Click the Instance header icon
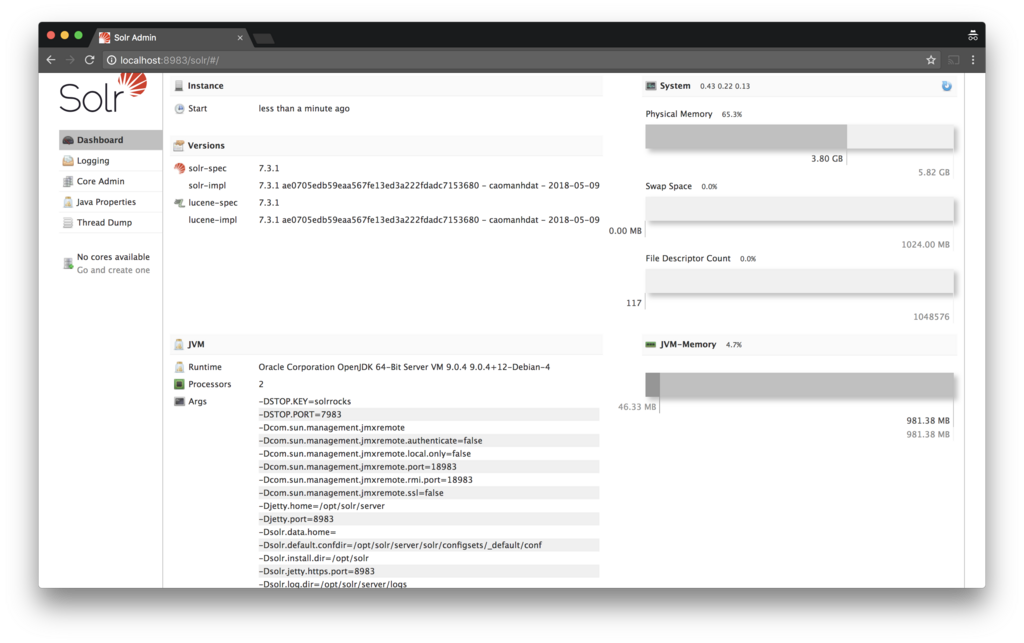This screenshot has height=643, width=1024. point(179,86)
